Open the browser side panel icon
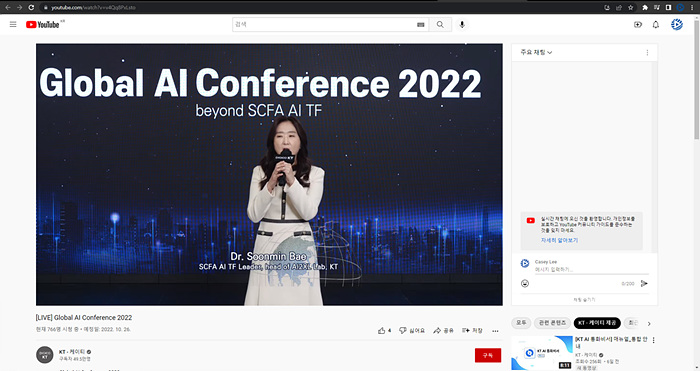The width and height of the screenshot is (700, 371). (668, 7)
